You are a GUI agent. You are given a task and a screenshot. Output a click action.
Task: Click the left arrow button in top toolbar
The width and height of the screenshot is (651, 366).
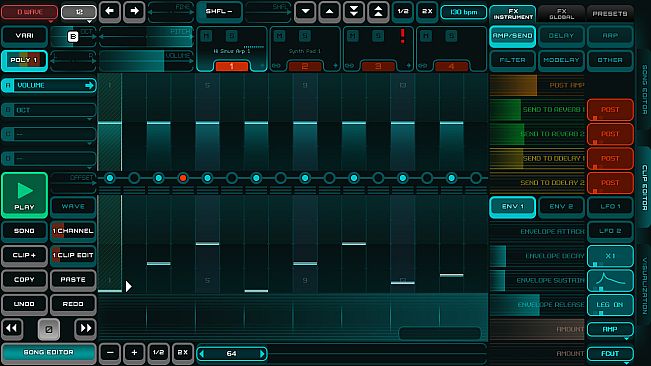click(110, 11)
